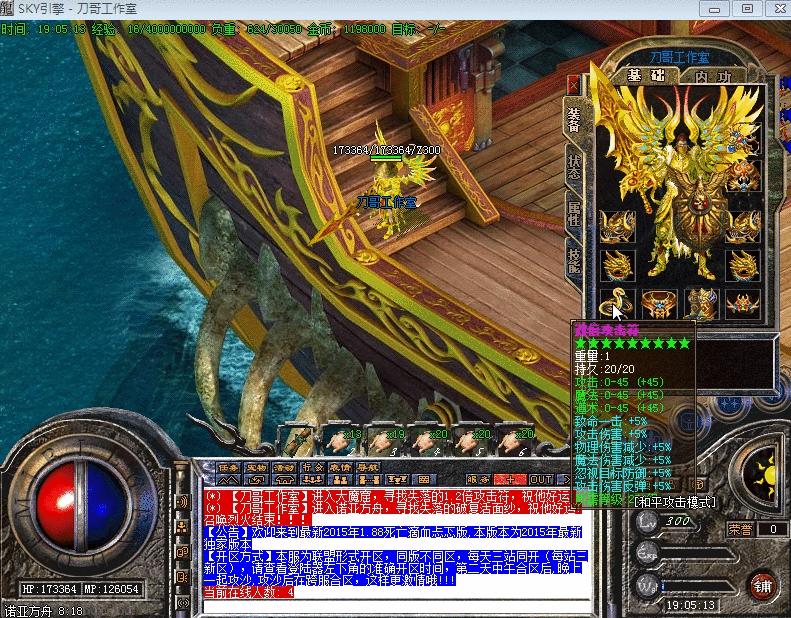Switch to the 内功 tab

[713, 77]
